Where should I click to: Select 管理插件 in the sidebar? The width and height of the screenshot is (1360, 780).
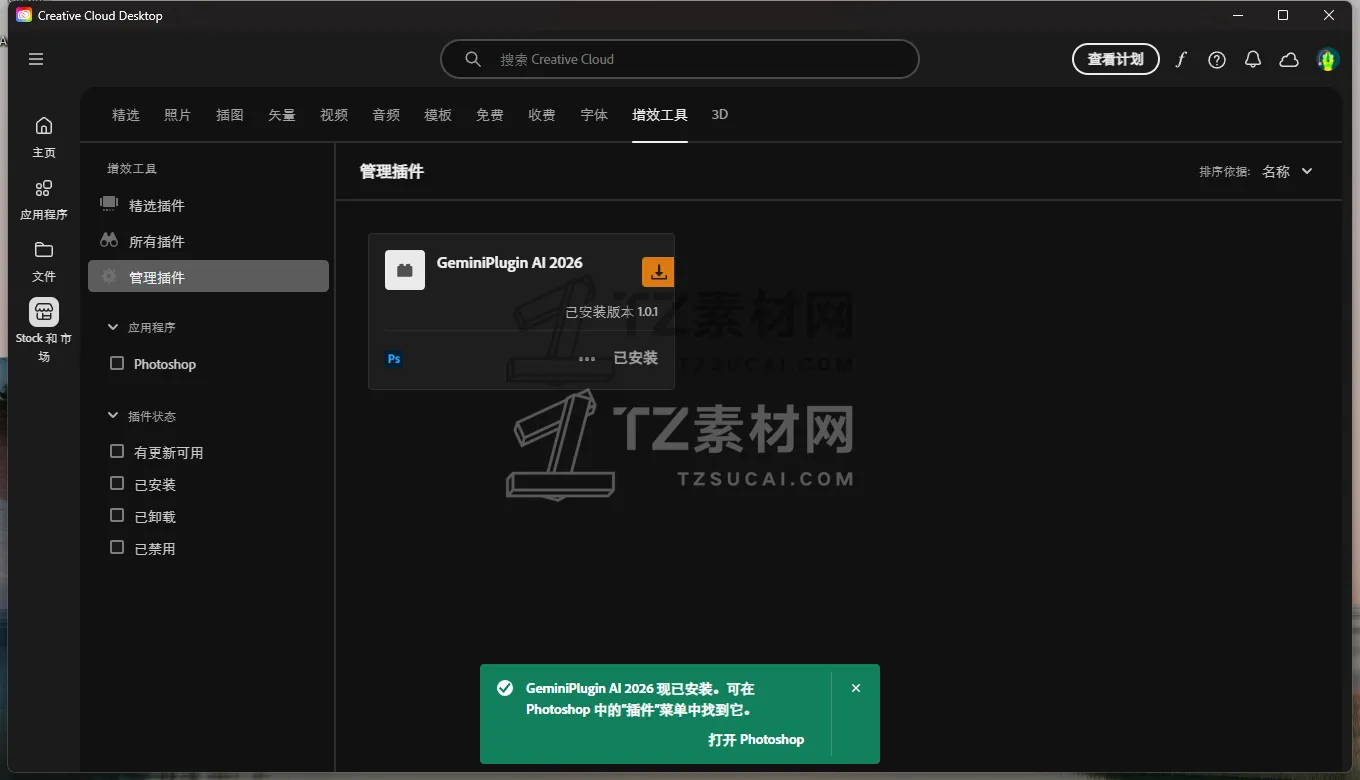click(x=208, y=277)
